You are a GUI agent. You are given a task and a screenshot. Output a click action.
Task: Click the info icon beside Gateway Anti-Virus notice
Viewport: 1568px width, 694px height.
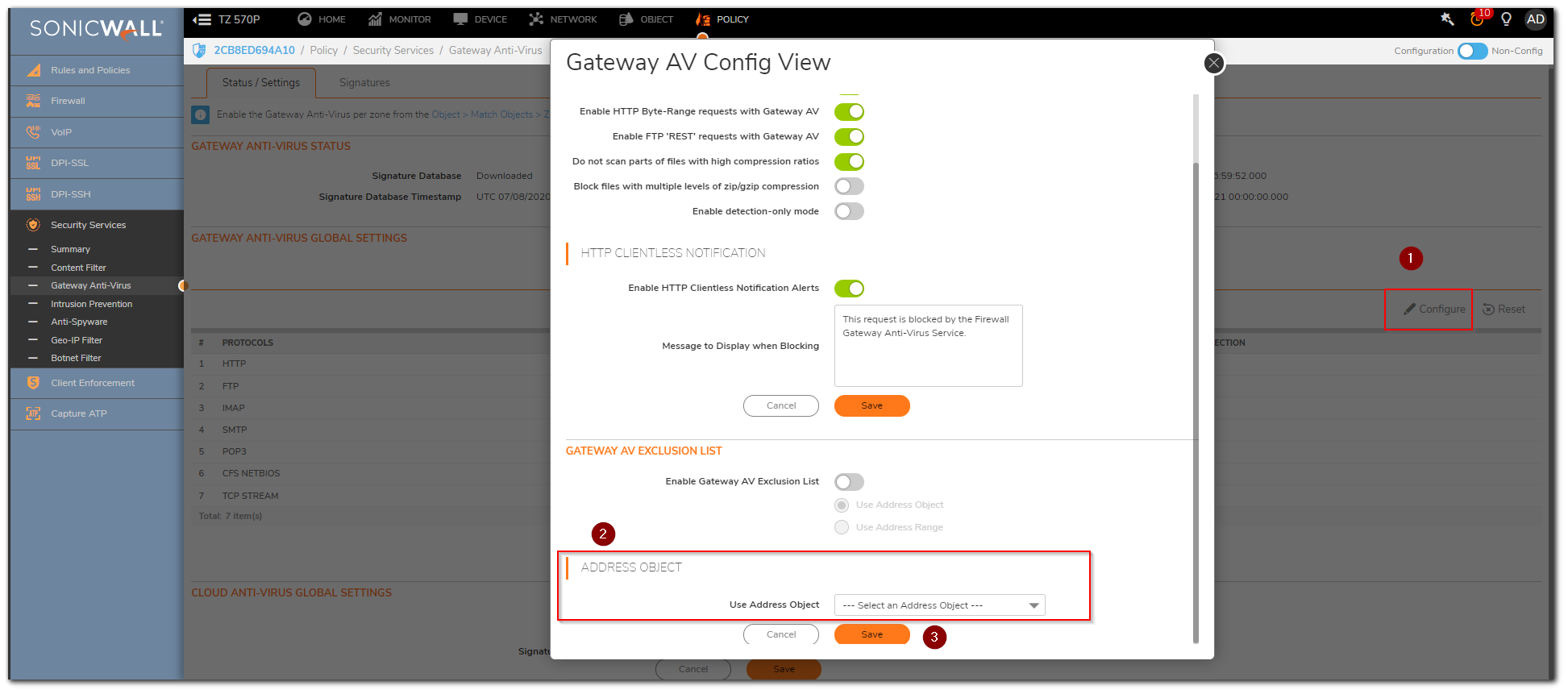[200, 114]
